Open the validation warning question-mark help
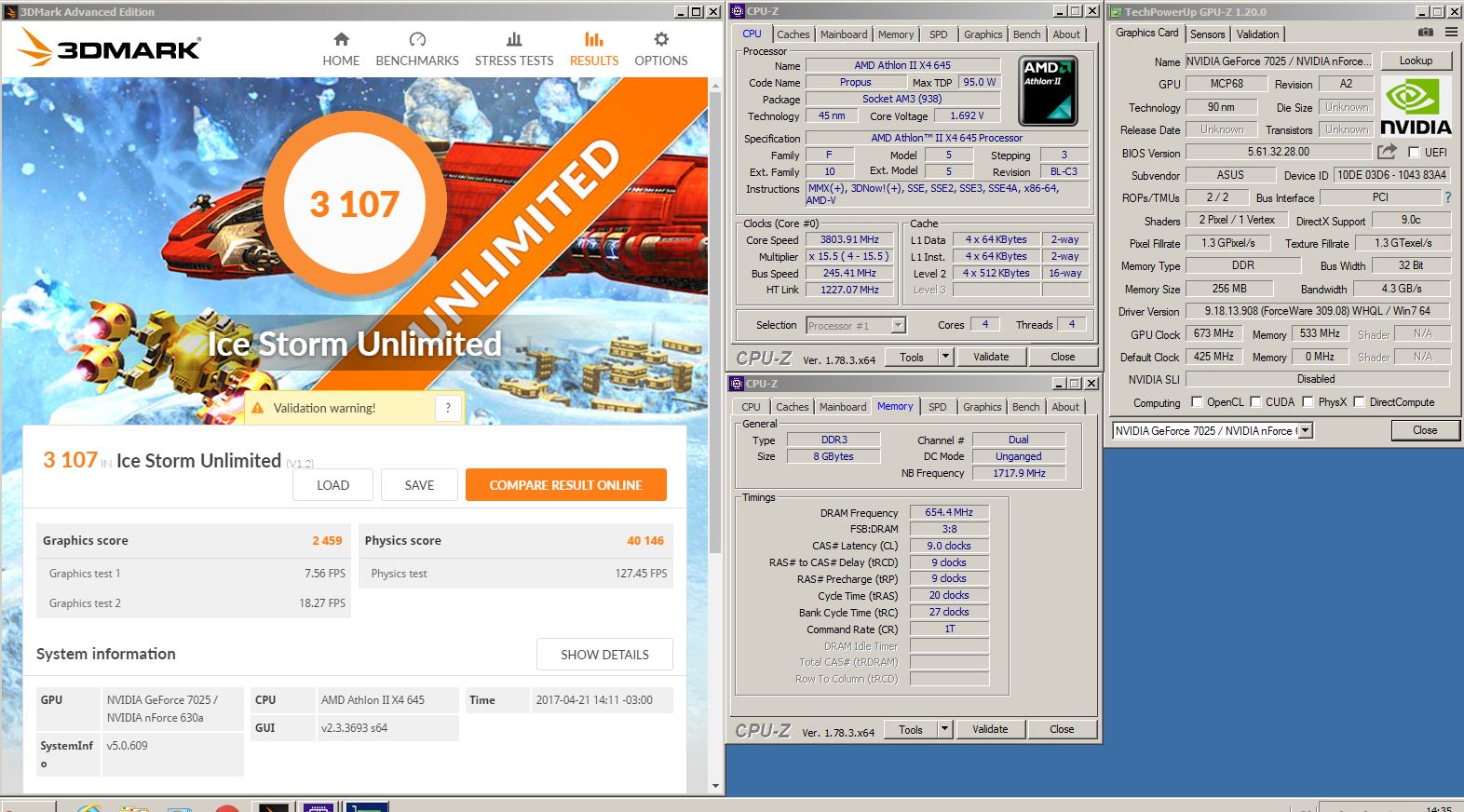The height and width of the screenshot is (812, 1464). coord(448,408)
